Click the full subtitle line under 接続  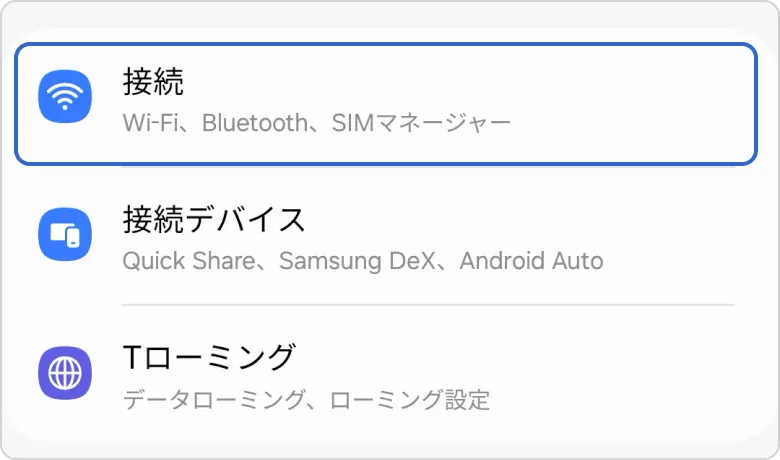point(316,124)
